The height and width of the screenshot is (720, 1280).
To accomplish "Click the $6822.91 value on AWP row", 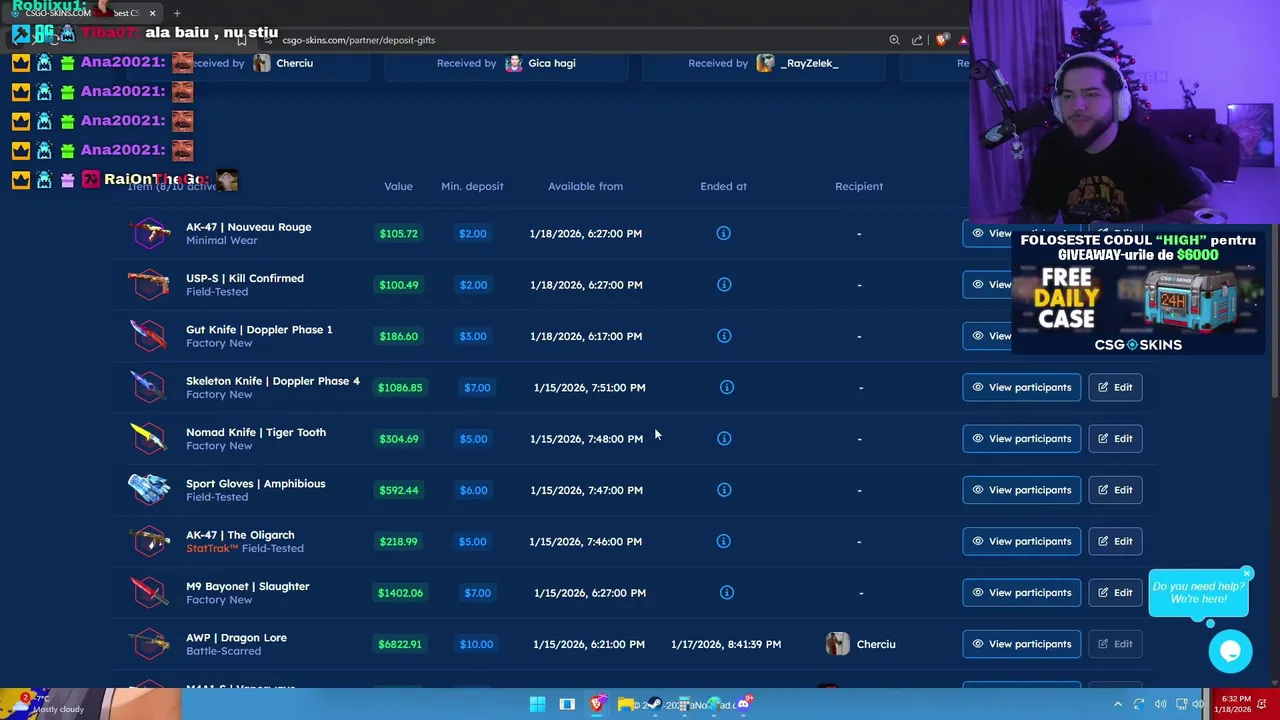I will pyautogui.click(x=399, y=644).
